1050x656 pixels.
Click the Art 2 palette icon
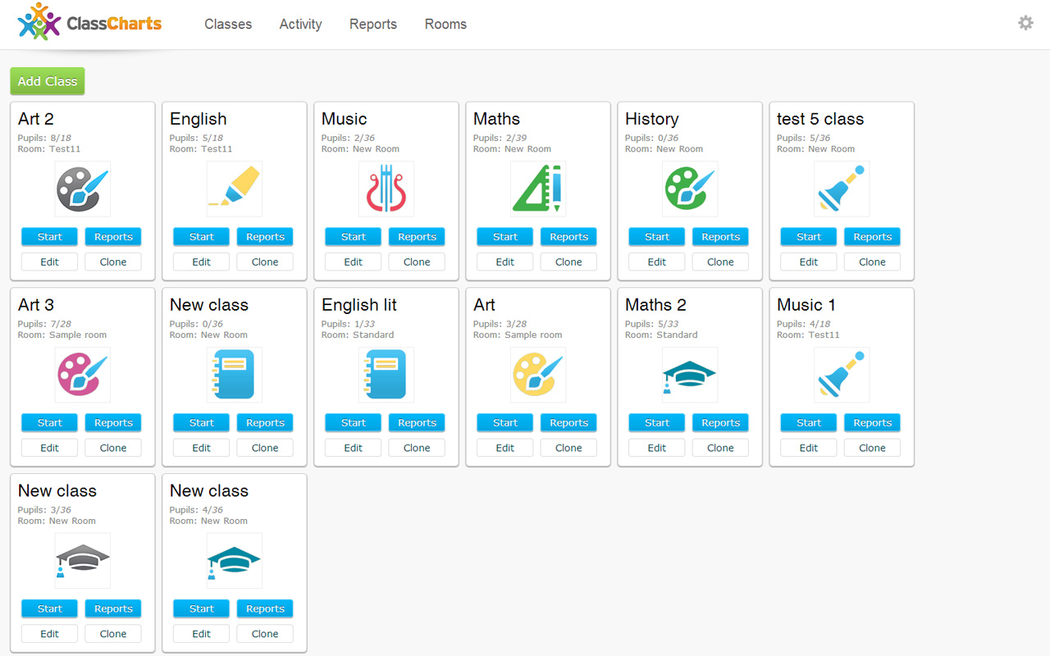coord(83,189)
